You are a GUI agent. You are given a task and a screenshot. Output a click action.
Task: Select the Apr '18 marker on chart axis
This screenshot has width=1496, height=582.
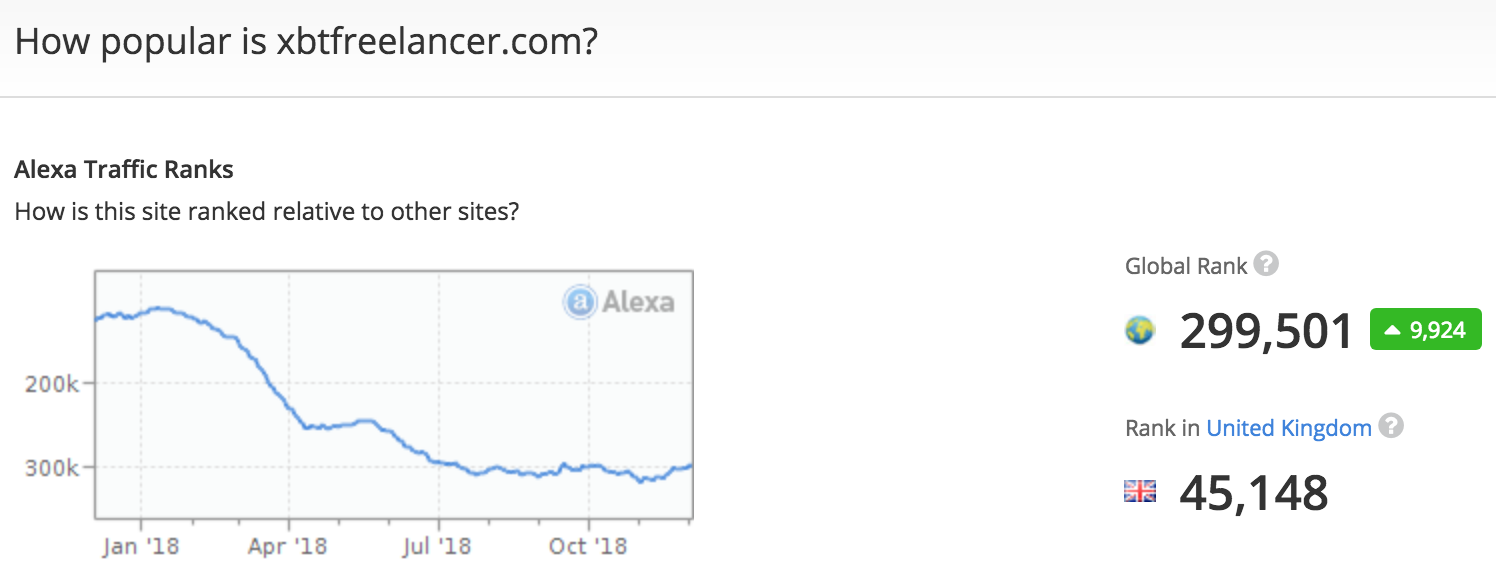(x=288, y=546)
